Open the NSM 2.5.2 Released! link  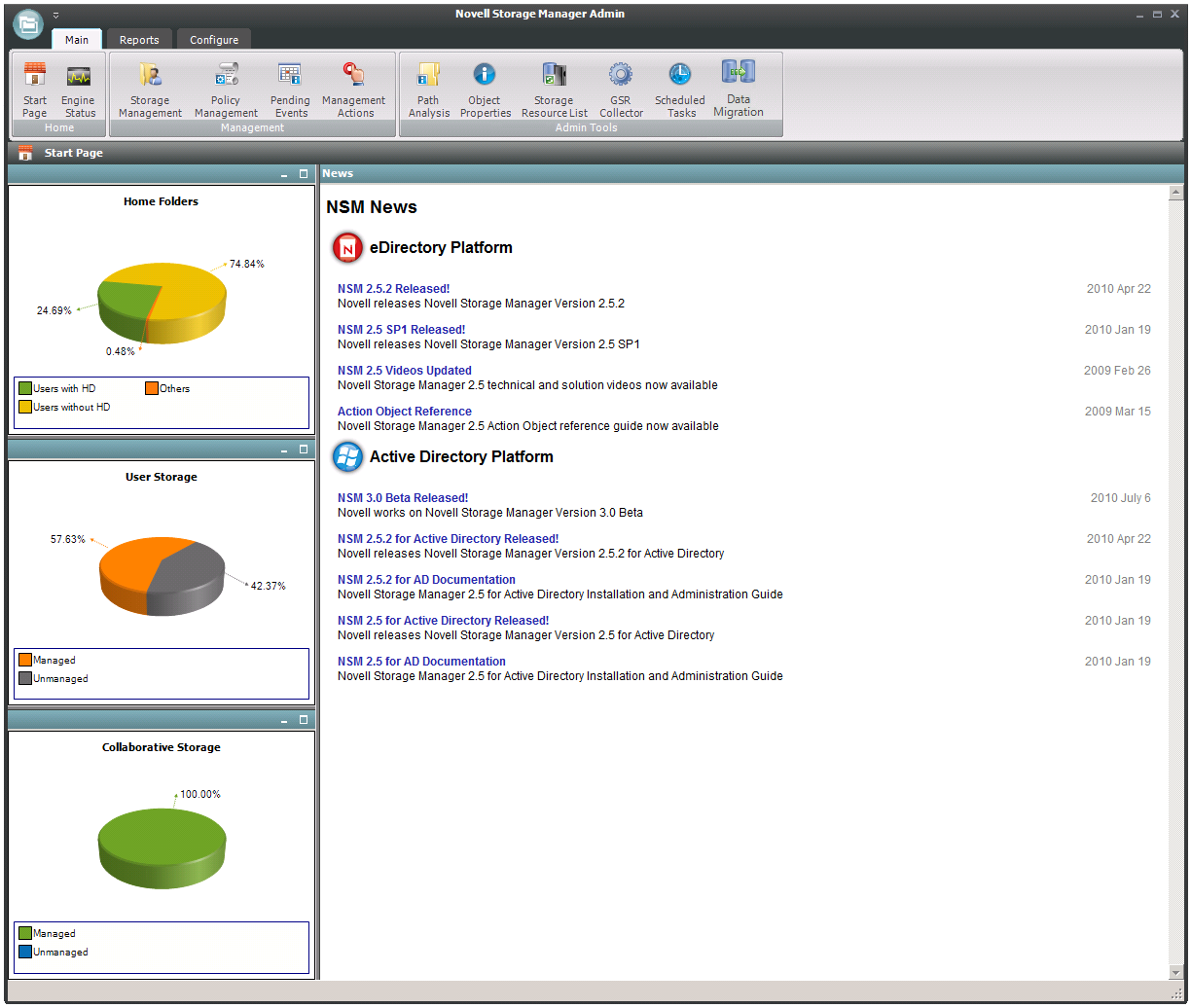click(393, 289)
